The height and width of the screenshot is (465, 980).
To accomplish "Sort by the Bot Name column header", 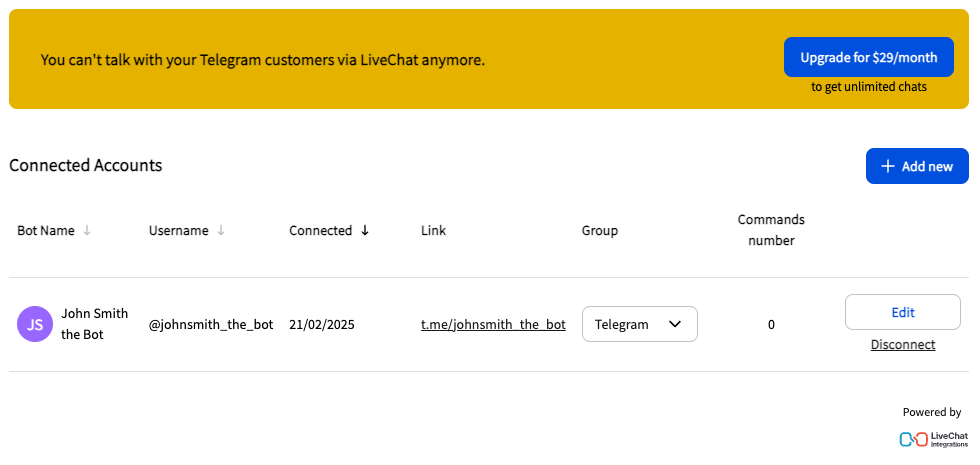I will pos(46,230).
